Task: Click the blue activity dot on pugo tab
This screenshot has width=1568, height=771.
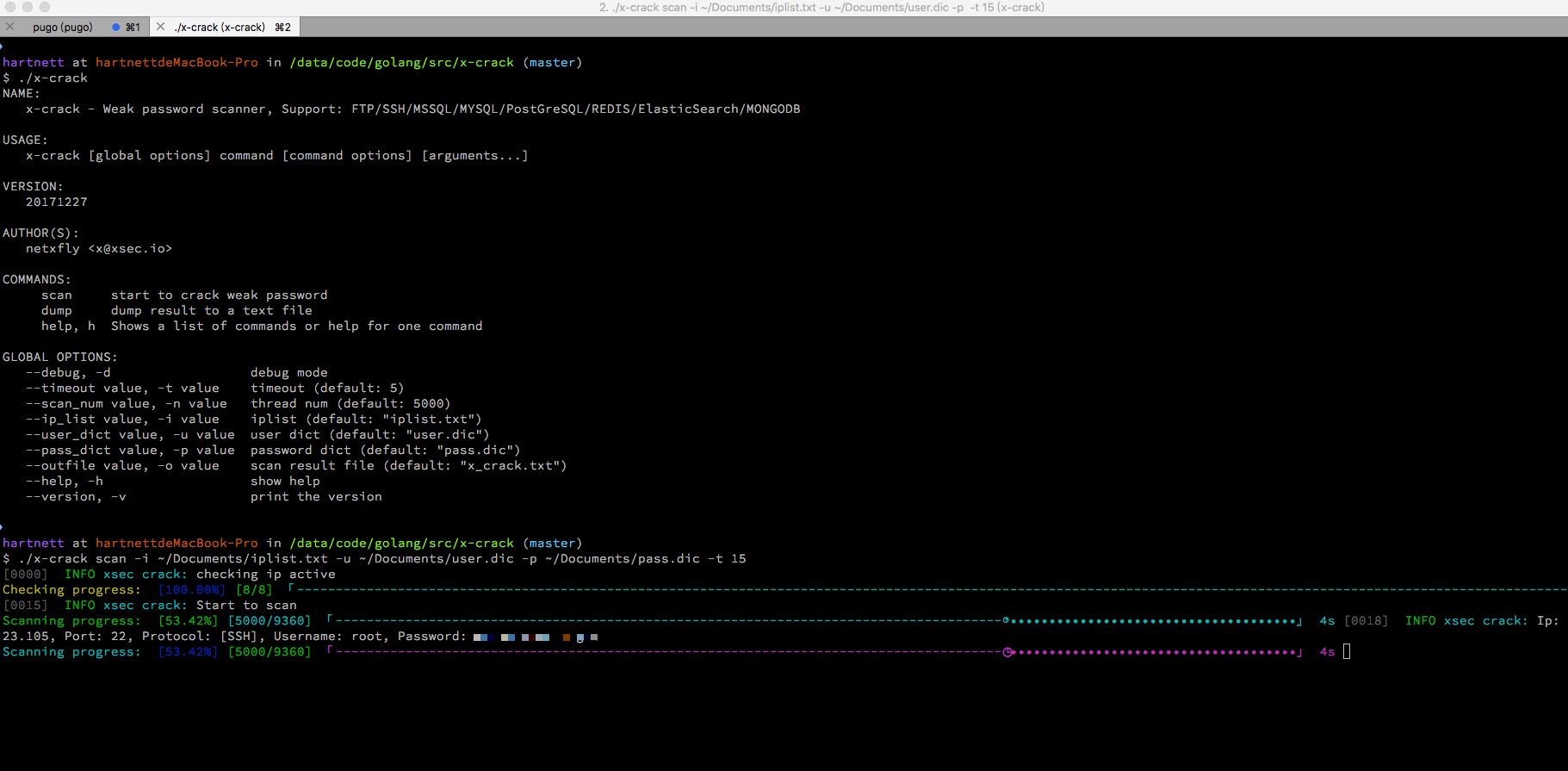Action: pos(116,27)
